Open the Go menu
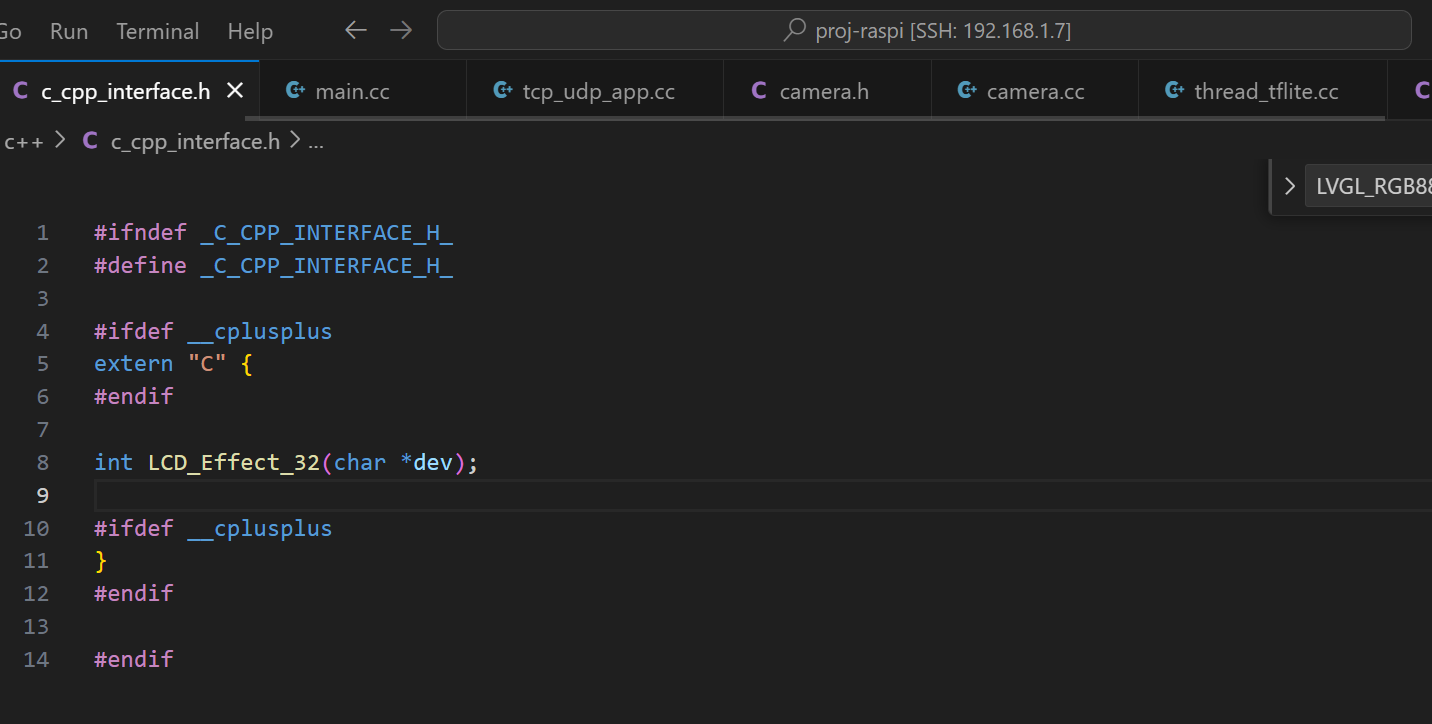Viewport: 1432px width, 724px height. pyautogui.click(x=10, y=31)
